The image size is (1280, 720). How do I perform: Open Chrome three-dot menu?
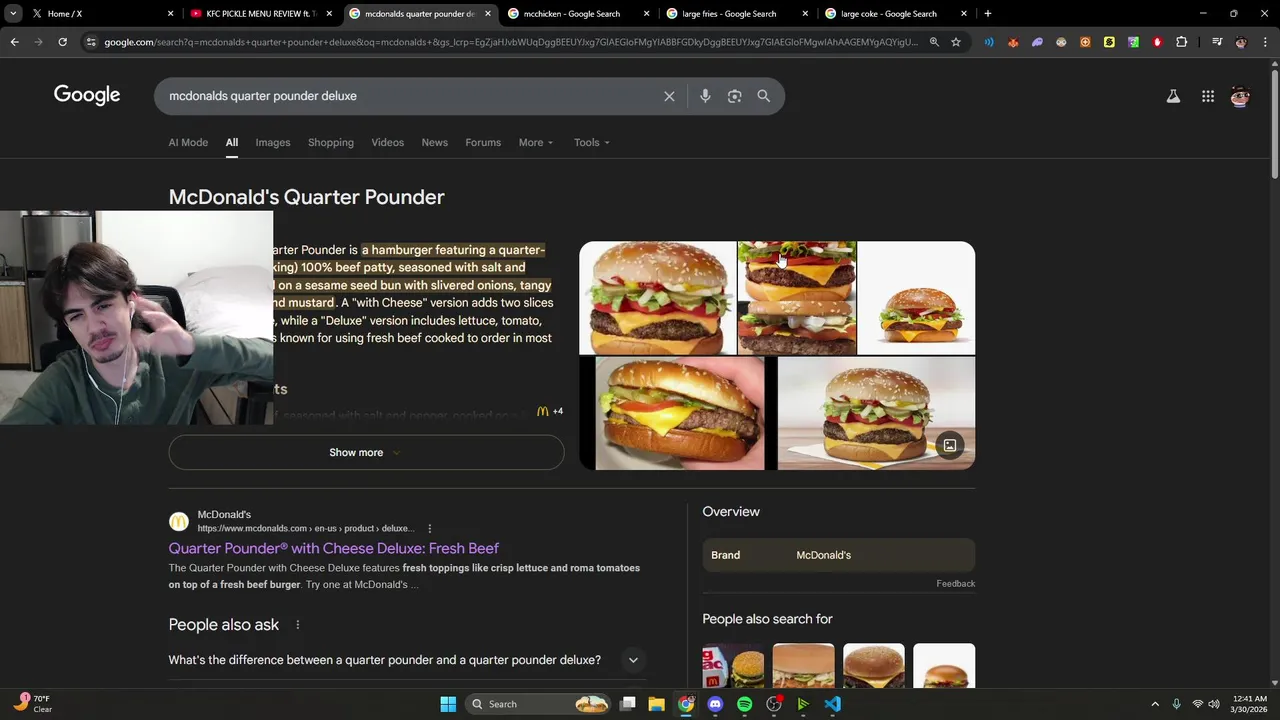1265,42
